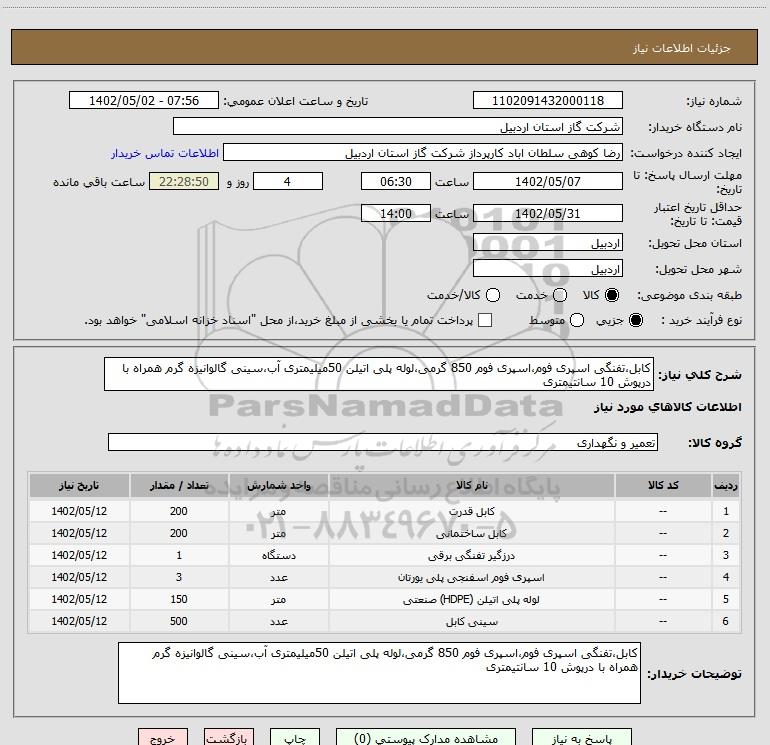
Task: Open the اطلاعات تماس خریدار link
Action: tap(165, 153)
